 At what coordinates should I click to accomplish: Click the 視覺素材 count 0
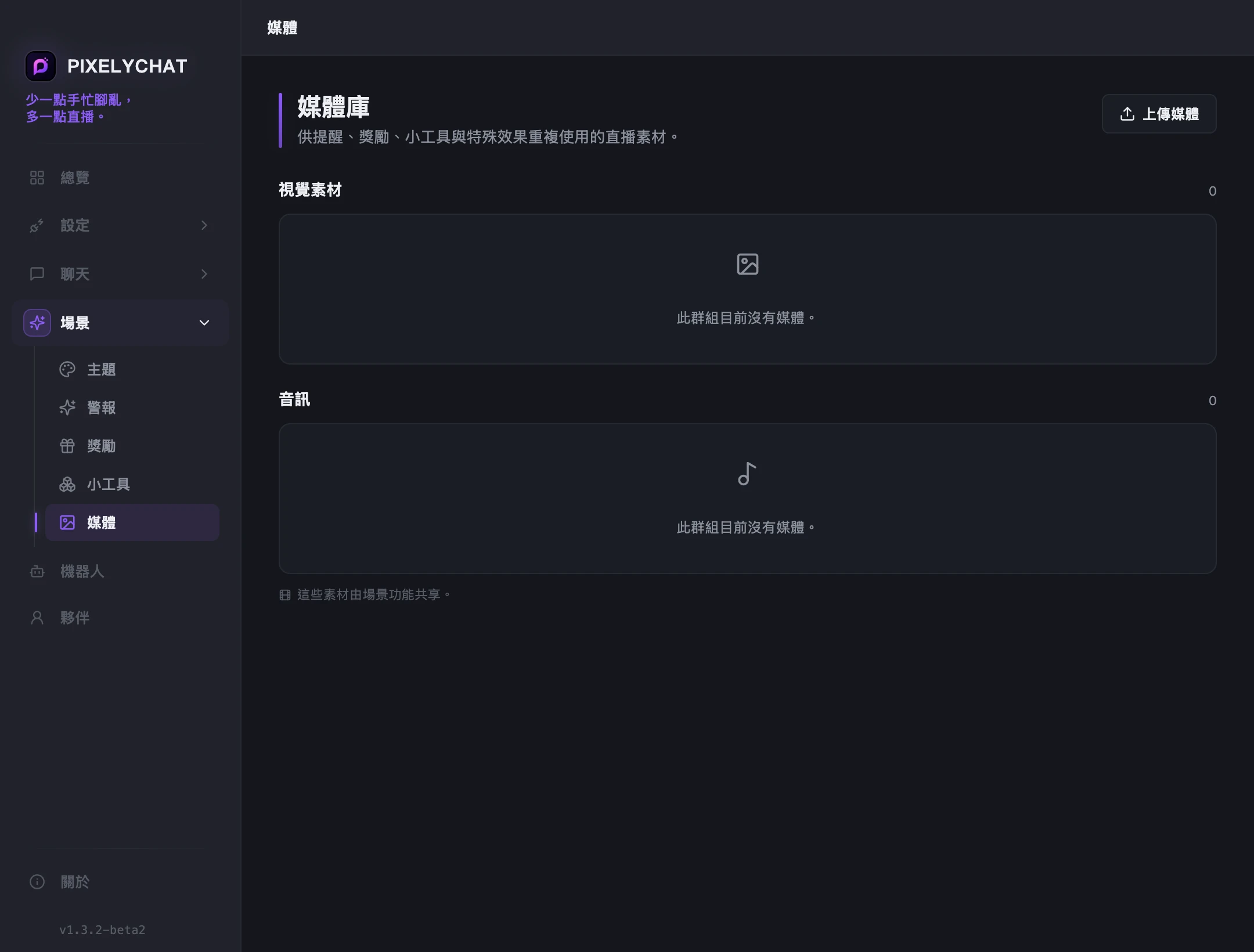1212,191
